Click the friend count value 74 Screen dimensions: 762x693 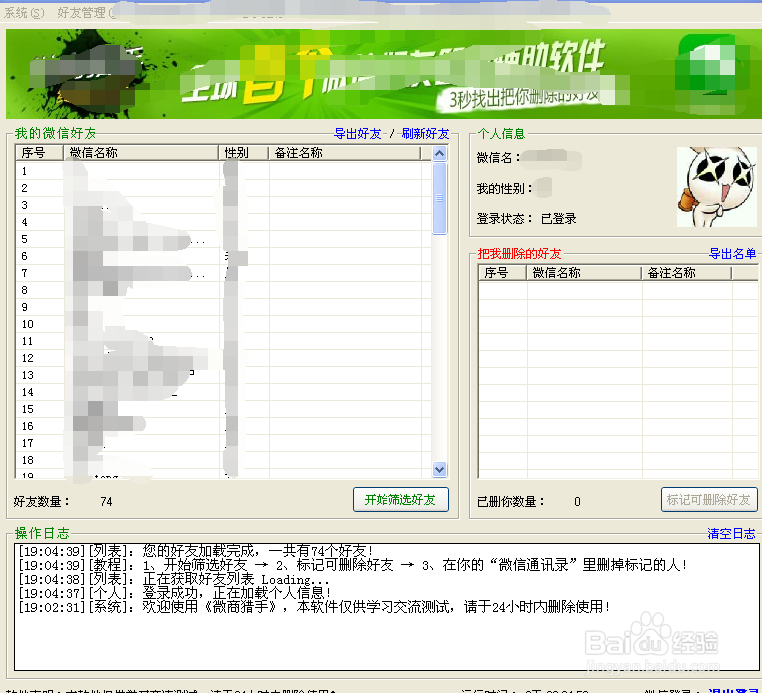tap(106, 502)
